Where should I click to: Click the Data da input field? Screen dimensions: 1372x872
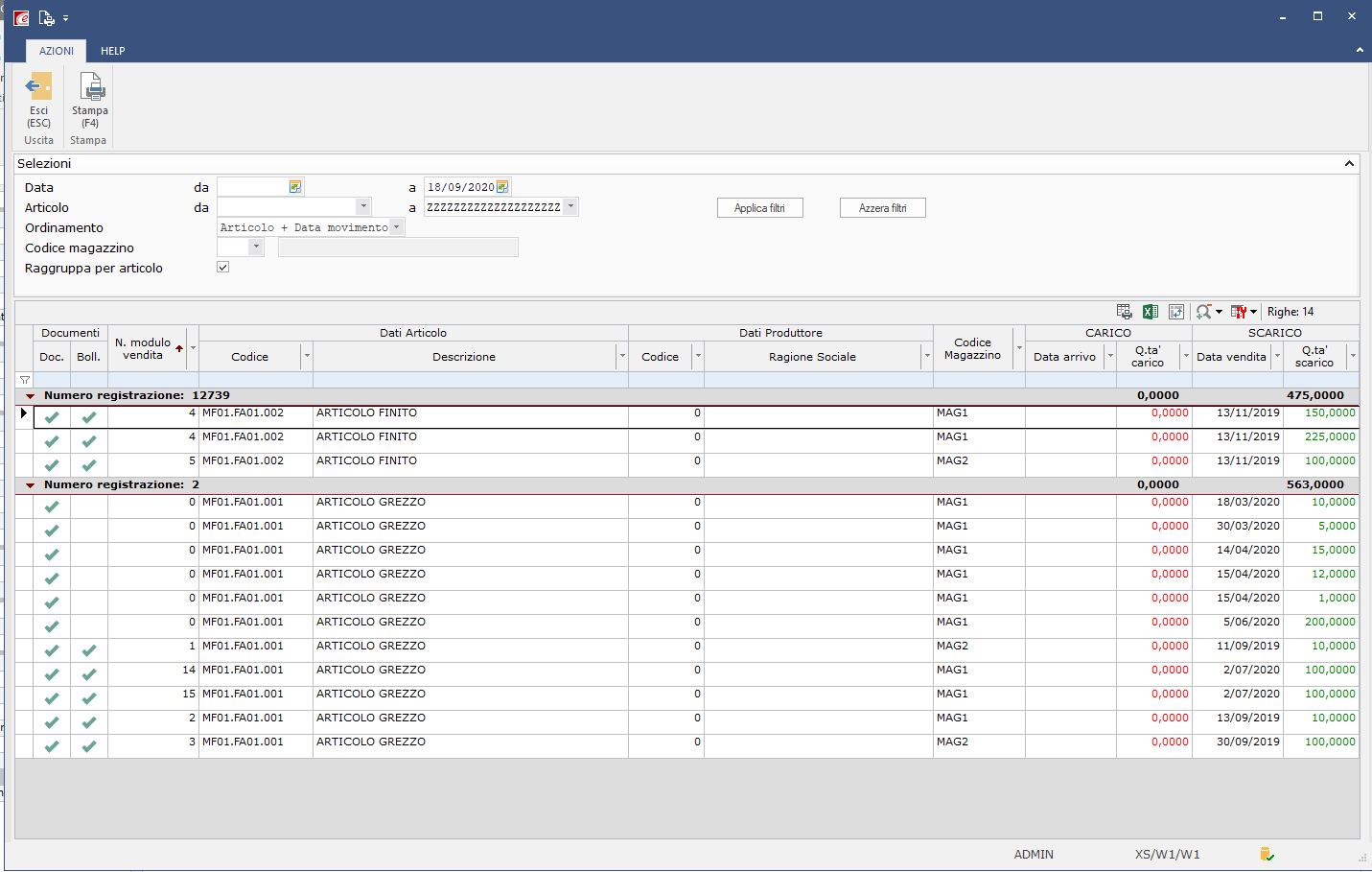pyautogui.click(x=253, y=187)
